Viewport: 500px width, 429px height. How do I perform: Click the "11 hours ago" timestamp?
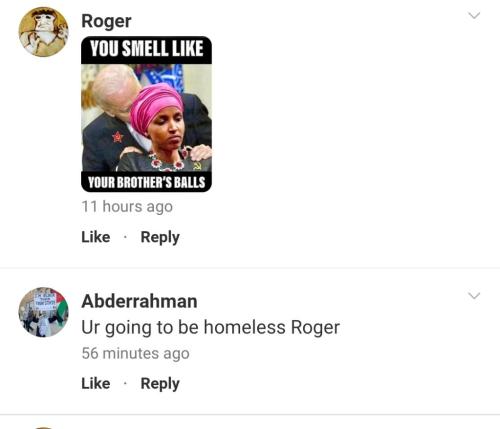point(127,207)
